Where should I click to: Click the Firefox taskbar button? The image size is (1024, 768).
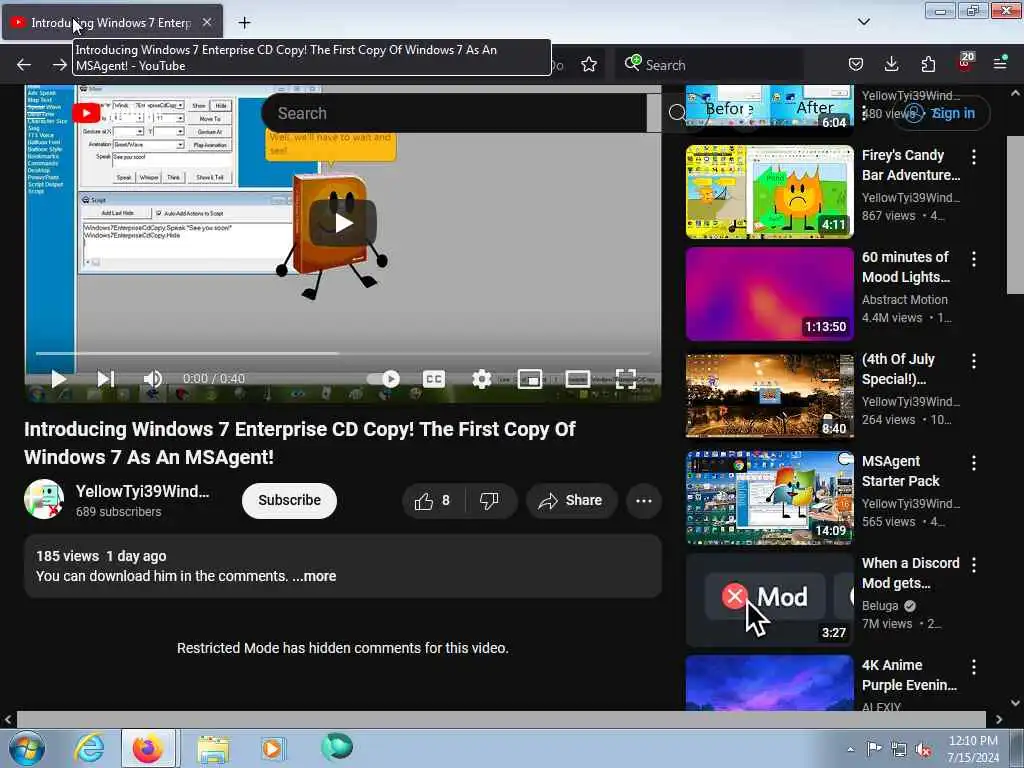pyautogui.click(x=148, y=748)
